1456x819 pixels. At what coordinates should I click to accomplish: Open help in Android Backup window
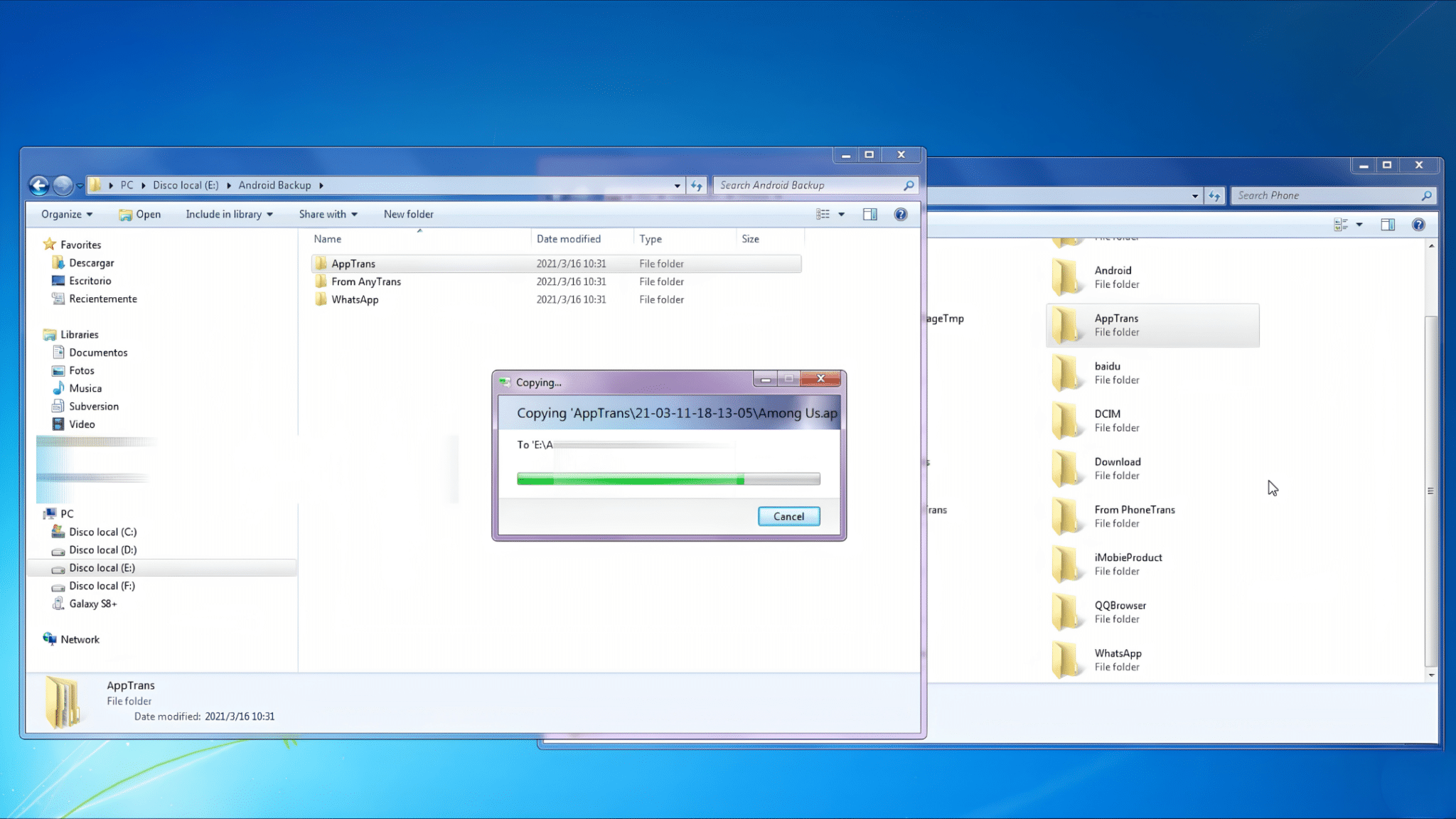point(901,214)
